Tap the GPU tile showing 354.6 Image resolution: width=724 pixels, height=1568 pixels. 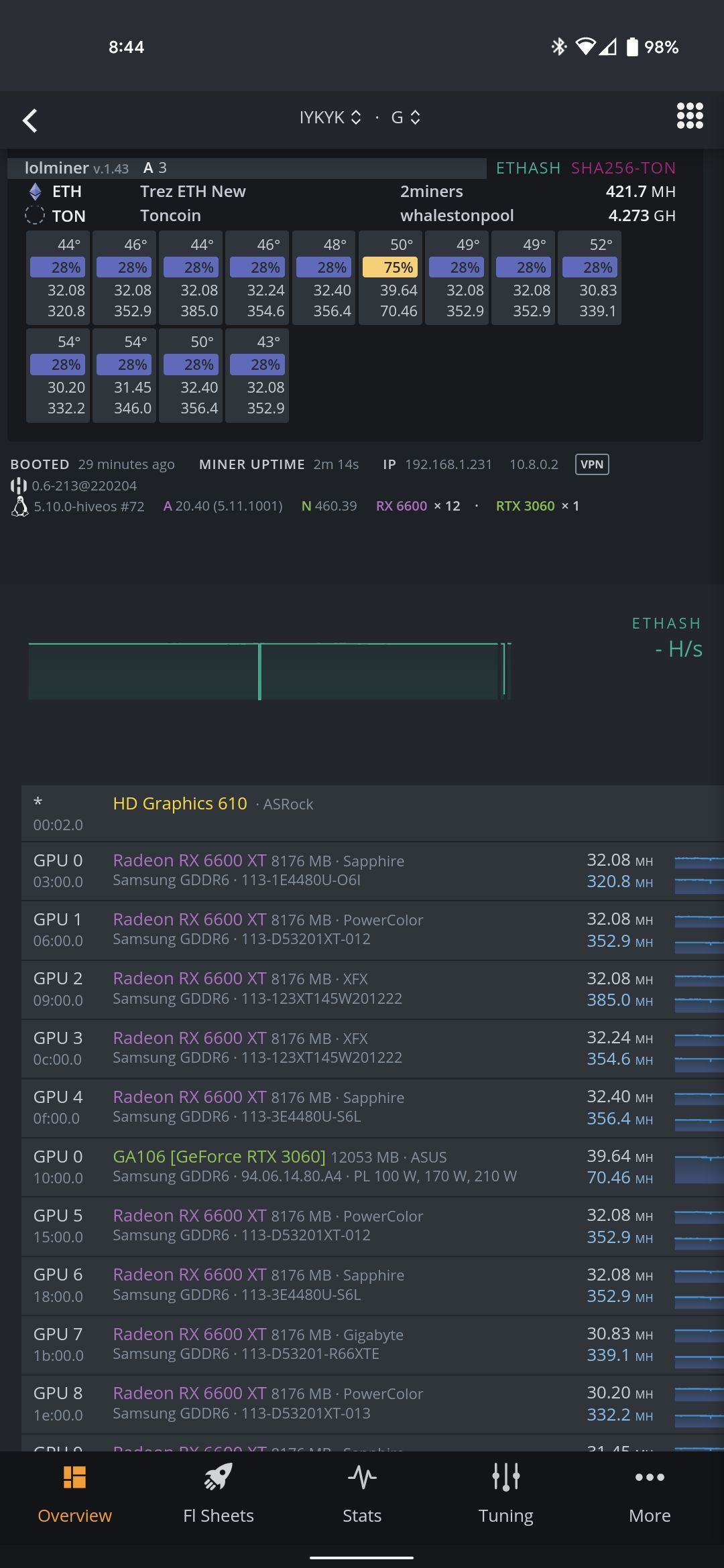(x=257, y=278)
